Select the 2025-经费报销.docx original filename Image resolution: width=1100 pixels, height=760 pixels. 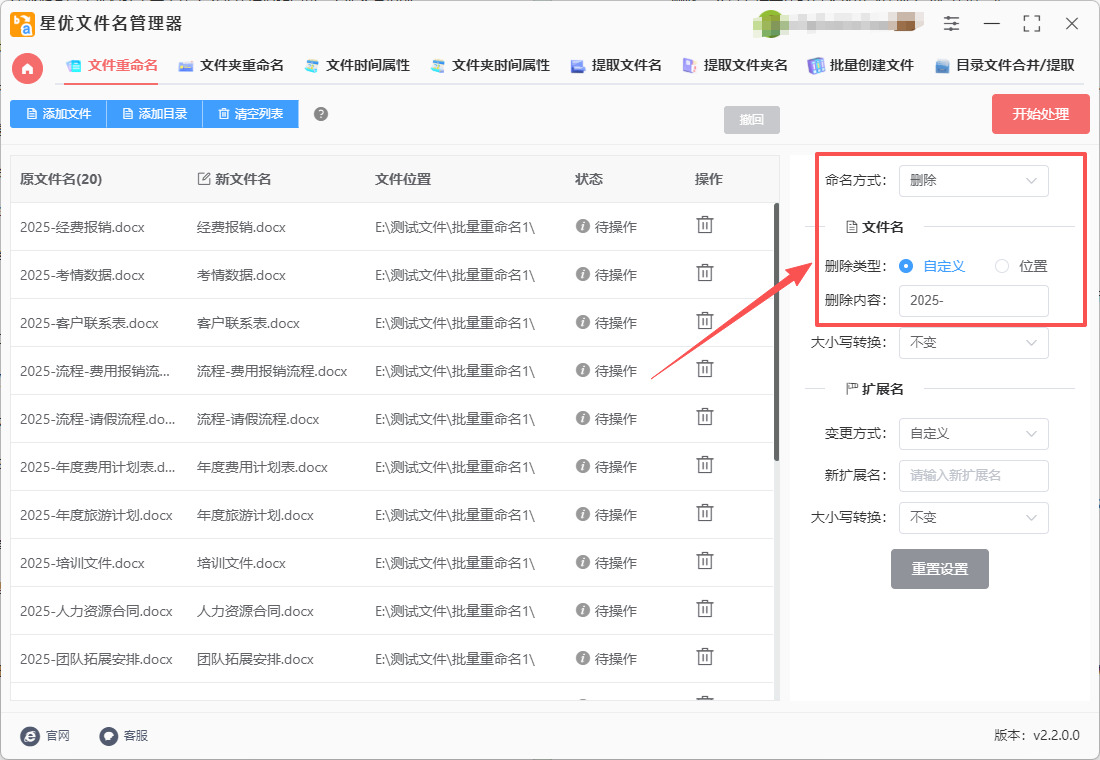[x=82, y=227]
